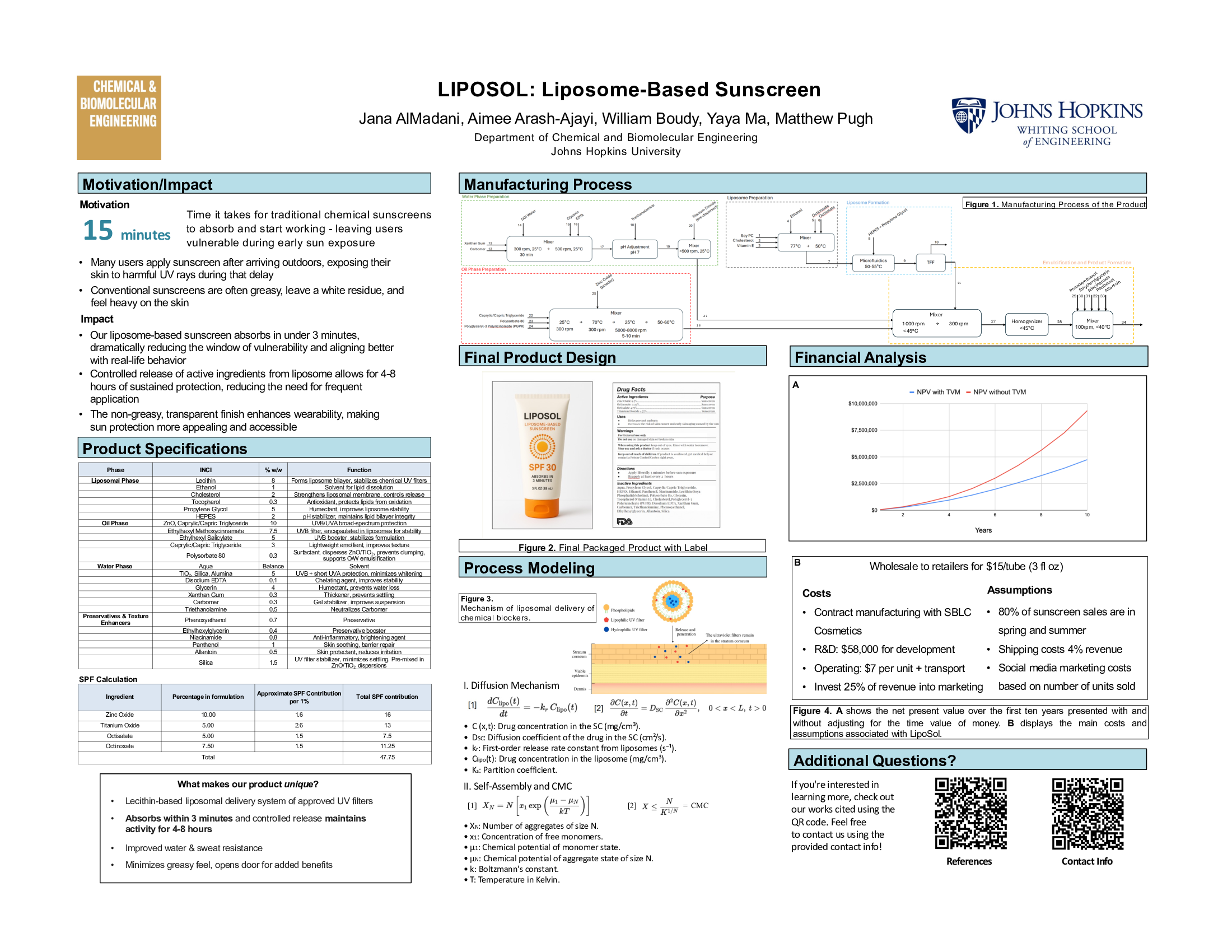This screenshot has height=952, width=1232.
Task: Click the '$10,000,000' chart axis label
Action: [862, 403]
